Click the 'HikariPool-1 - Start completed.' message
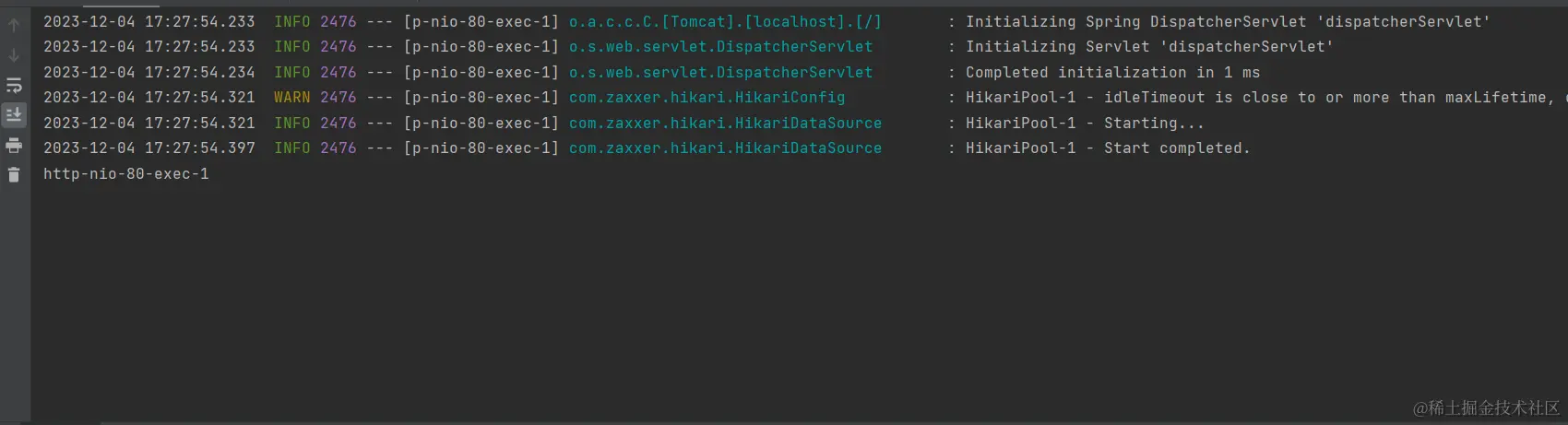1568x425 pixels. tap(1108, 148)
